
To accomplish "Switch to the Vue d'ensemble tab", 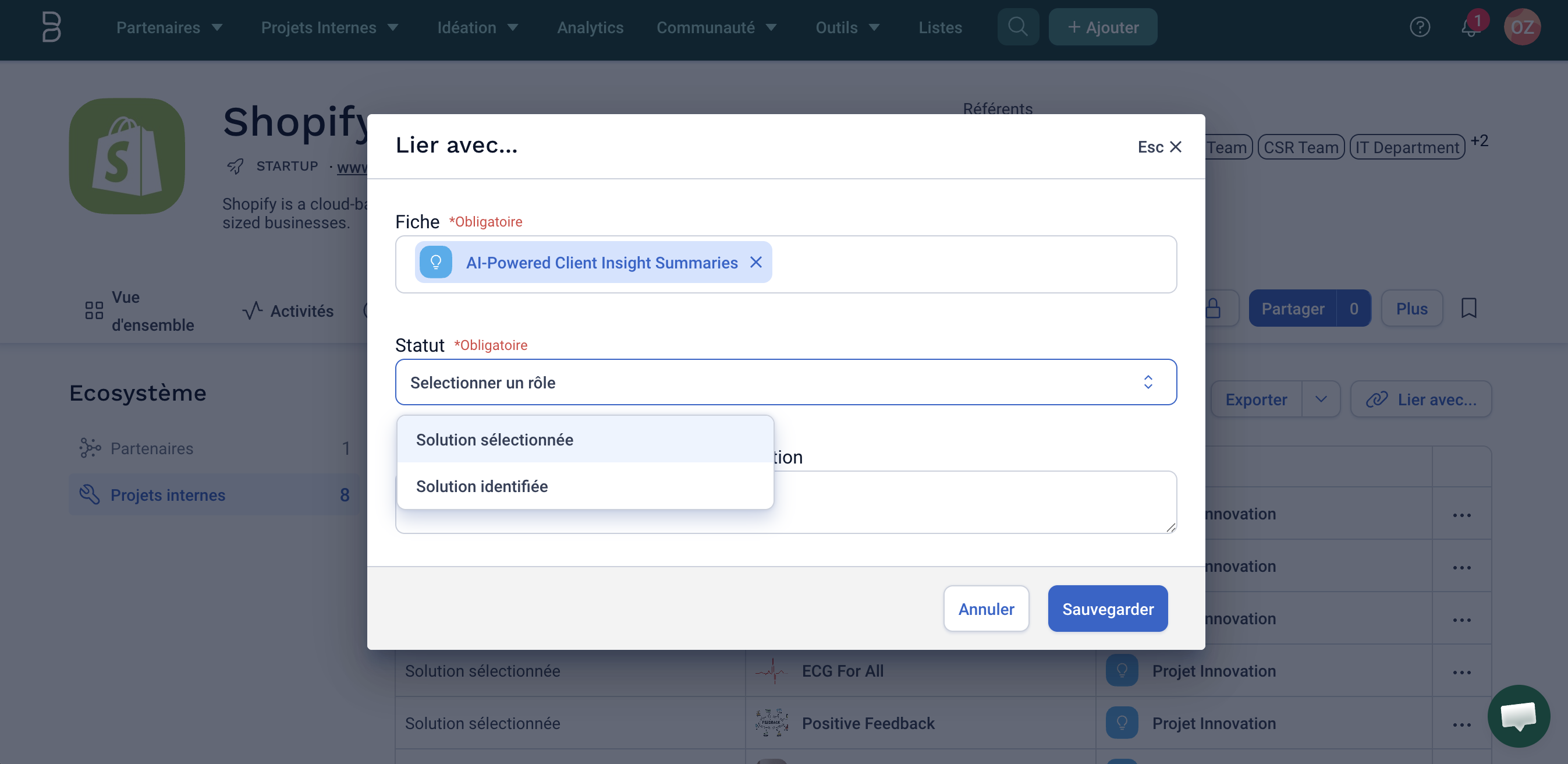I will (x=139, y=311).
